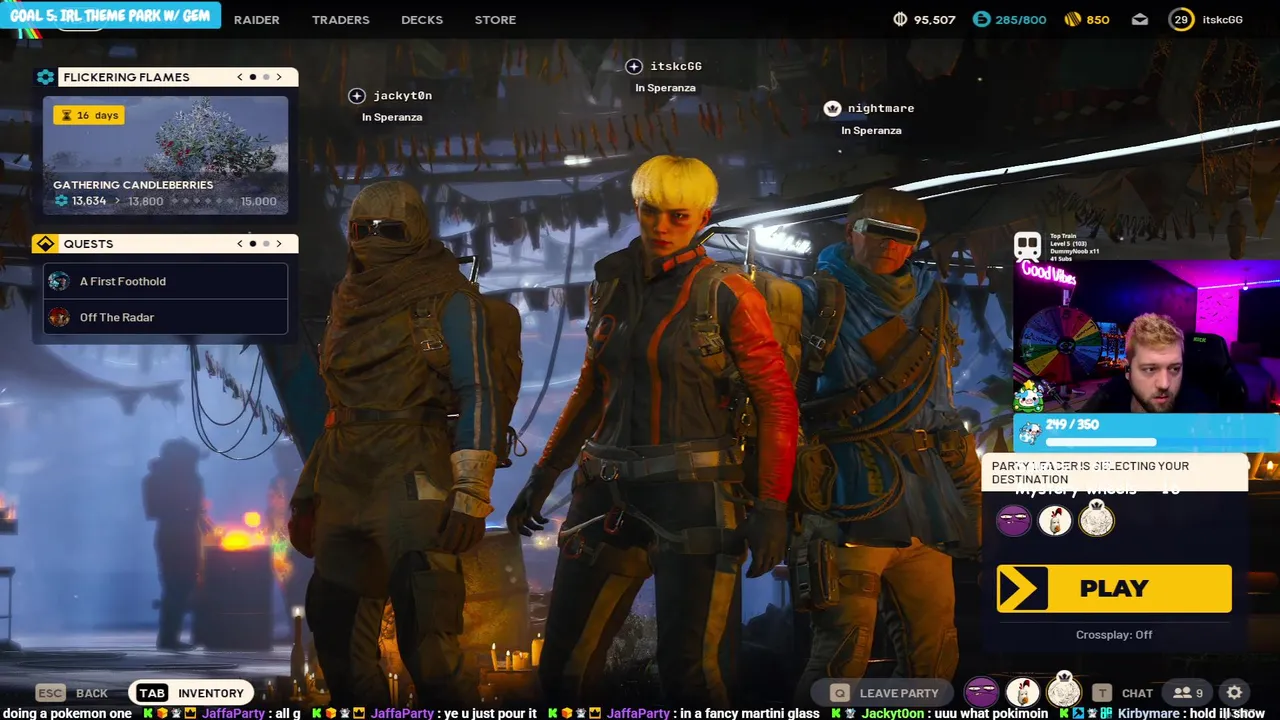This screenshot has width=1280, height=720.
Task: Switch to the DECKS tab
Action: [422, 20]
